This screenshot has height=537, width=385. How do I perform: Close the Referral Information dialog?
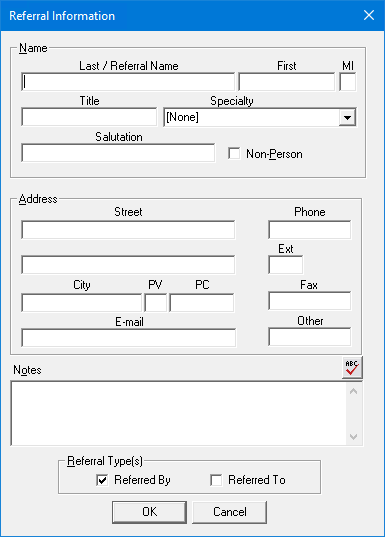coord(369,15)
